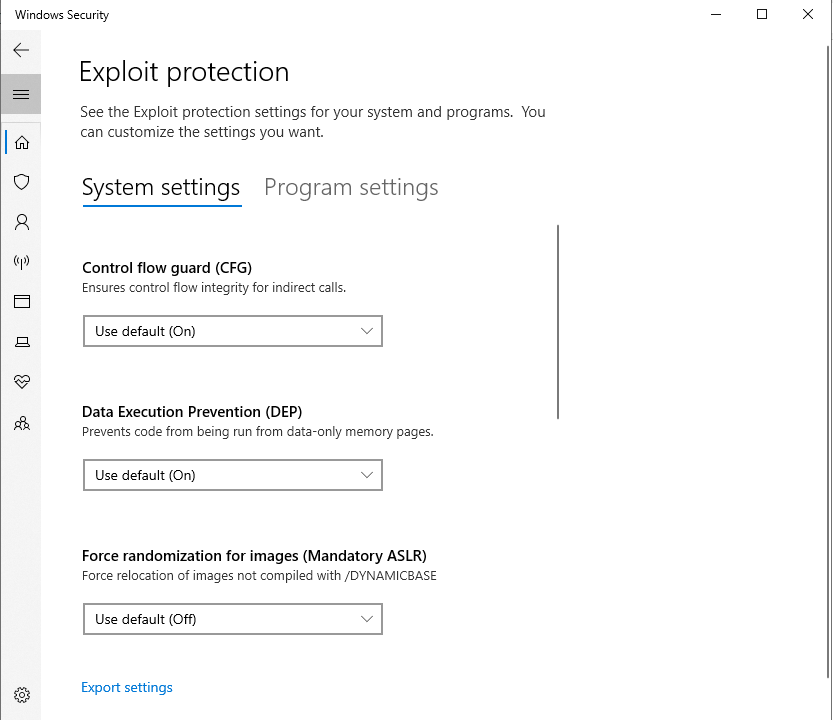The height and width of the screenshot is (720, 833).
Task: Click the settings list inner scrollbar
Action: coord(558,322)
